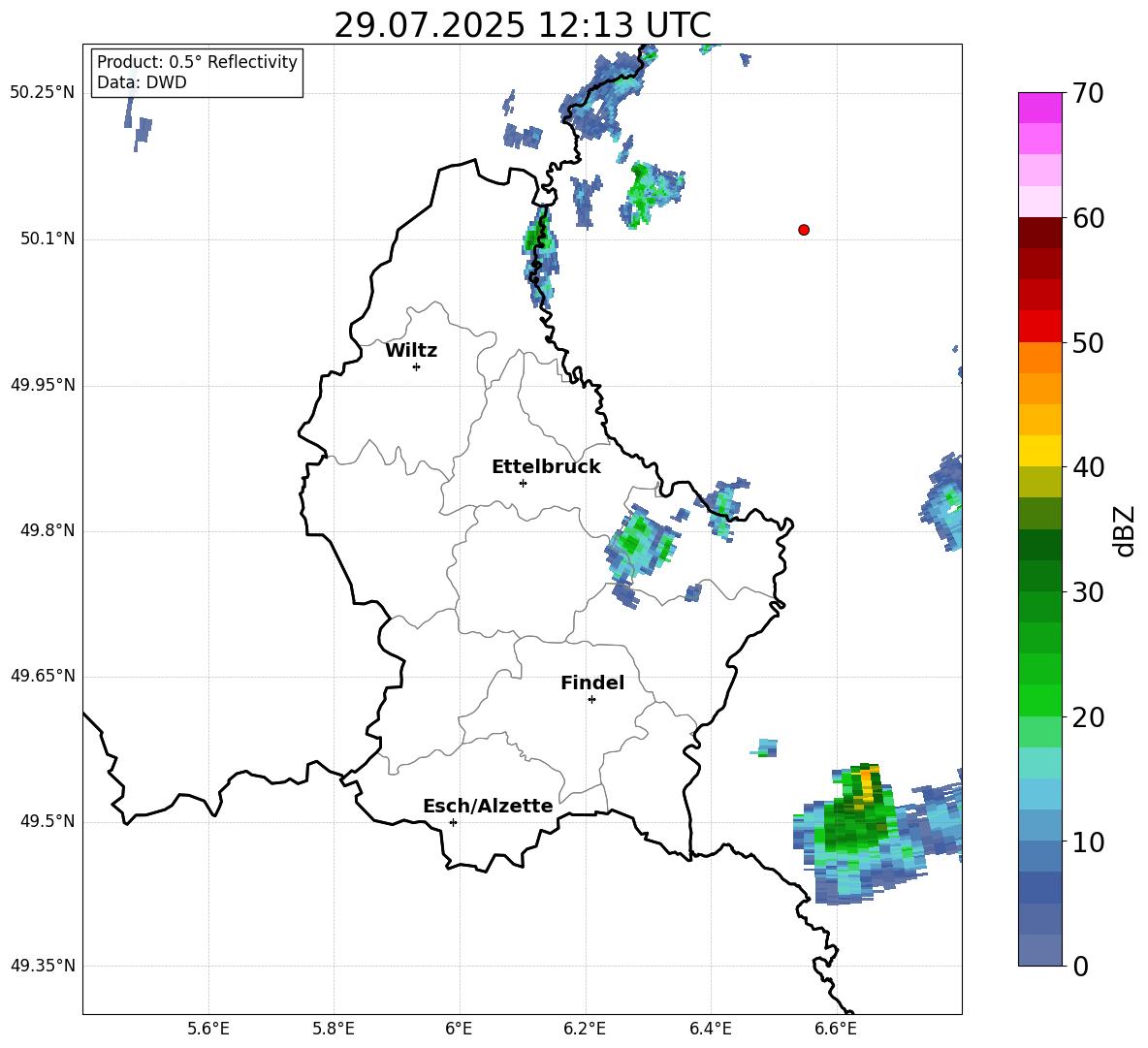The height and width of the screenshot is (1048, 1148).
Task: Click the 49.35°N latitude label
Action: click(x=43, y=966)
